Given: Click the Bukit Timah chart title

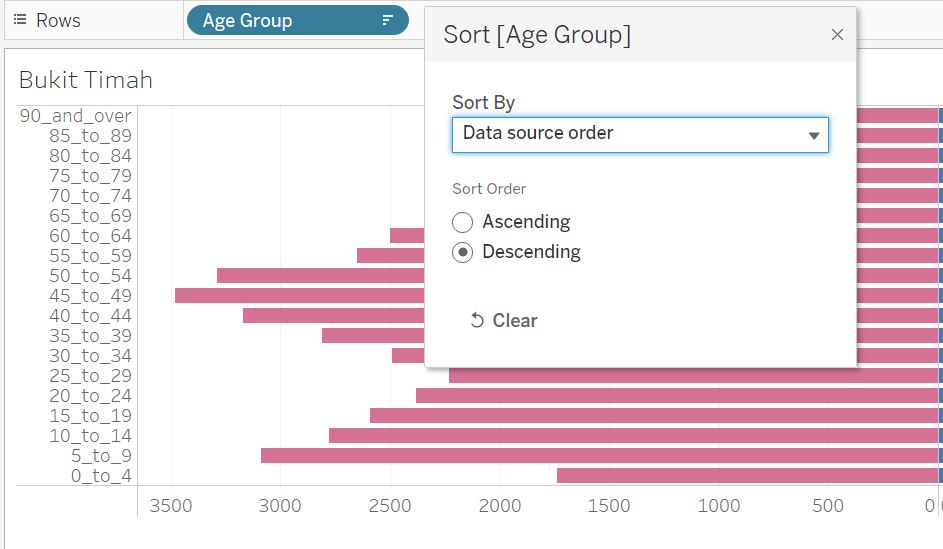Looking at the screenshot, I should click(x=86, y=80).
